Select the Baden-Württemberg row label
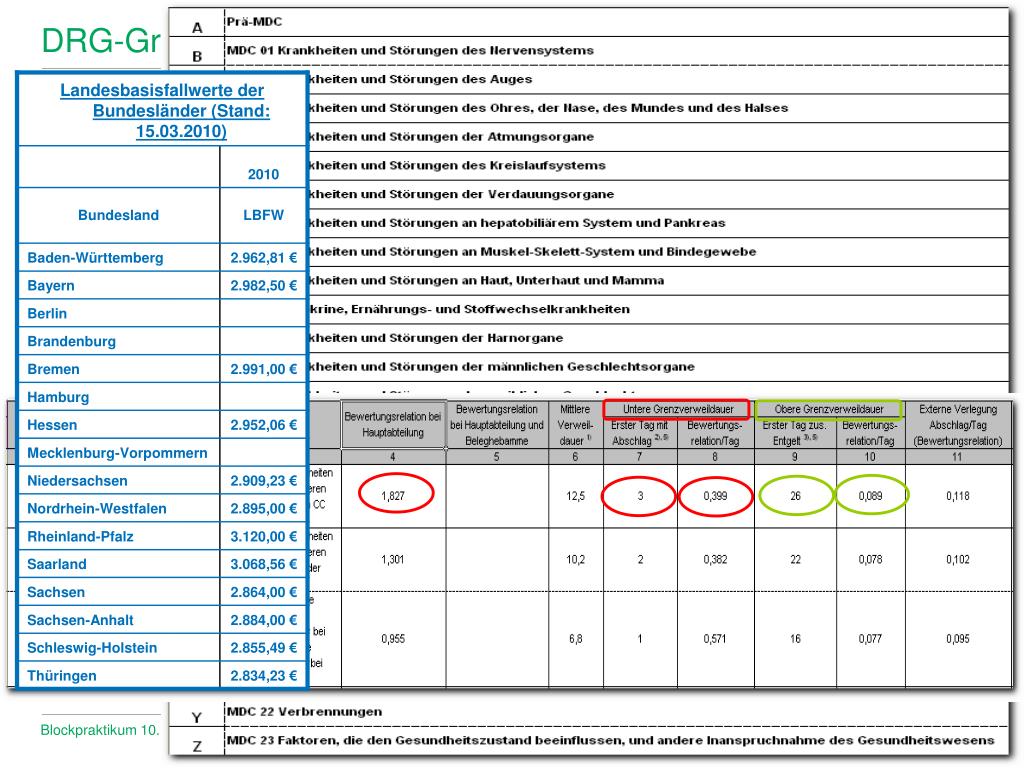Image resolution: width=1024 pixels, height=768 pixels. point(95,257)
